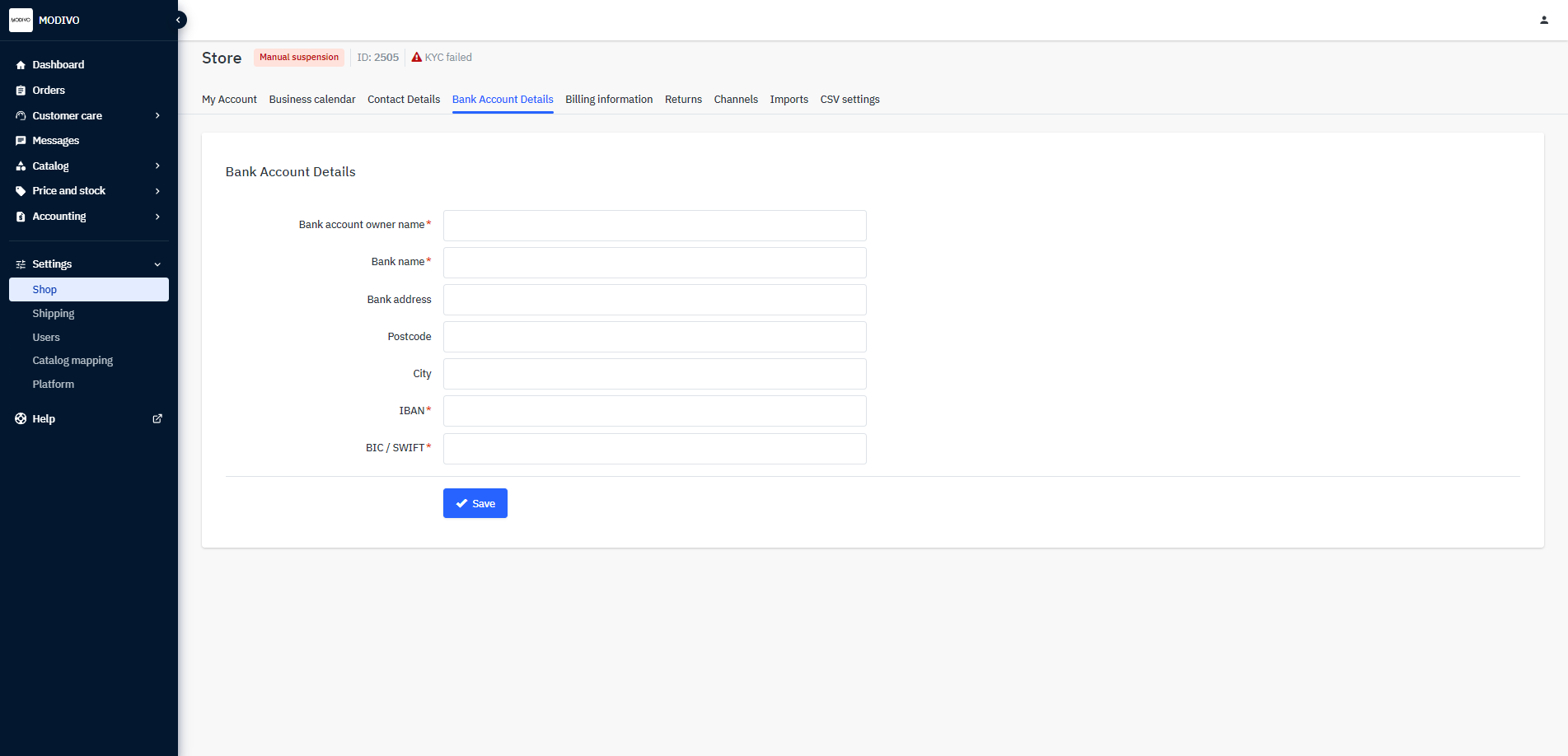This screenshot has width=1568, height=756.
Task: Open the Messages section
Action: pos(55,141)
